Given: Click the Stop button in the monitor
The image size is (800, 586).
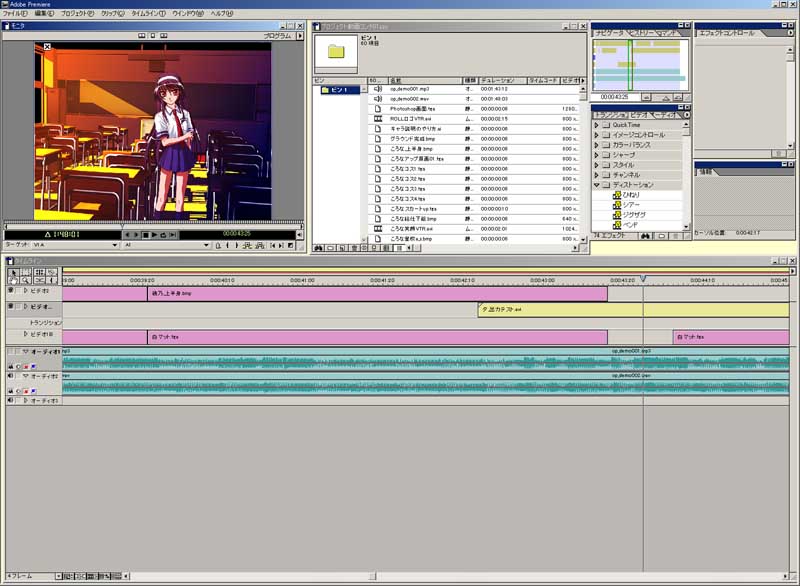Looking at the screenshot, I should point(145,235).
